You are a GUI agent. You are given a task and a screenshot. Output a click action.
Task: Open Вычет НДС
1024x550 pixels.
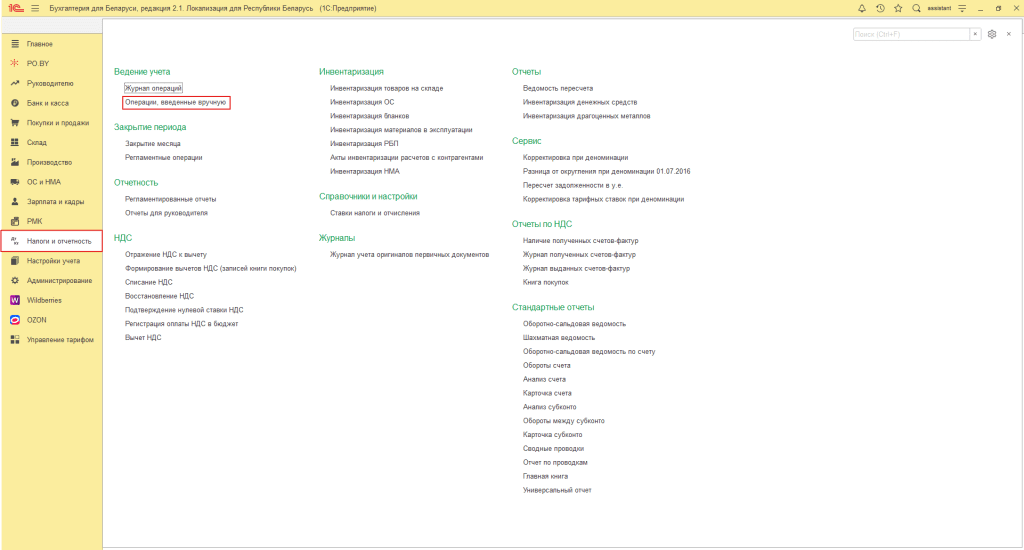pos(142,338)
